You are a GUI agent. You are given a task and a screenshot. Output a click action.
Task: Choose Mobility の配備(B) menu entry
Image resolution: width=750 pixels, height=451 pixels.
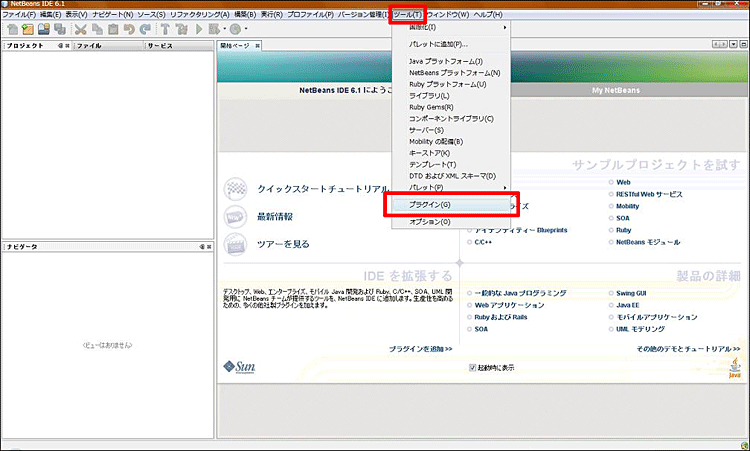[x=451, y=142]
